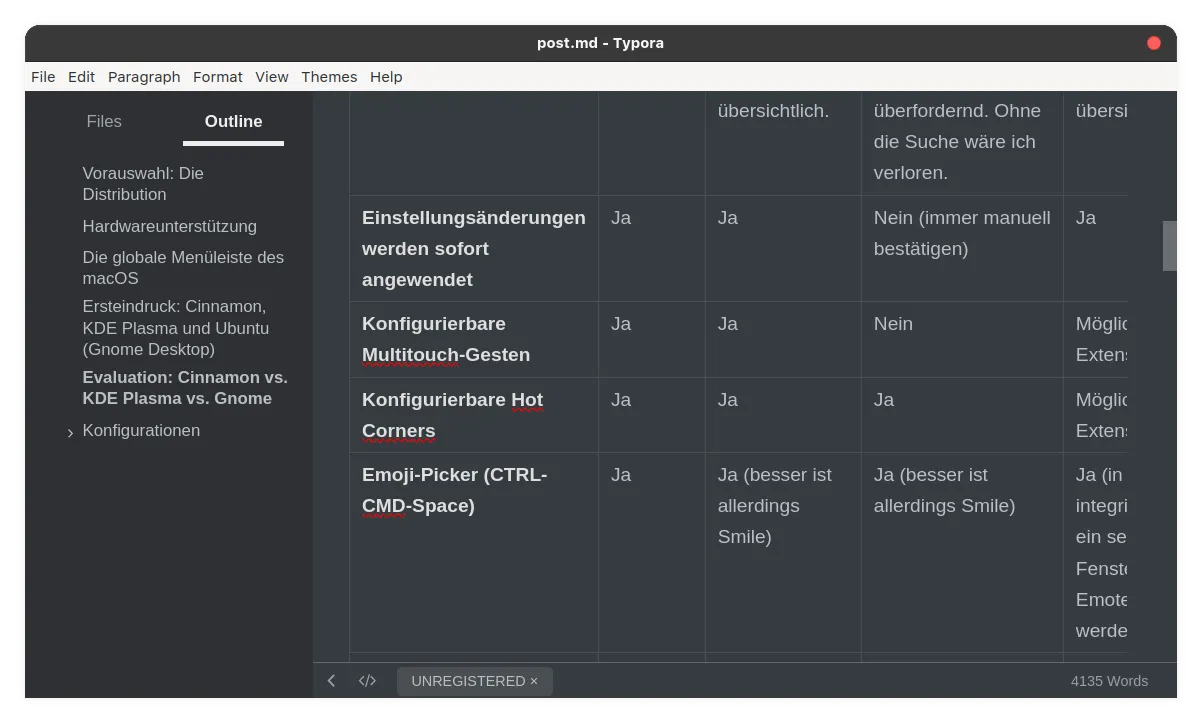Click the back arrow to hide sidebar
The image size is (1202, 723).
[x=332, y=681]
